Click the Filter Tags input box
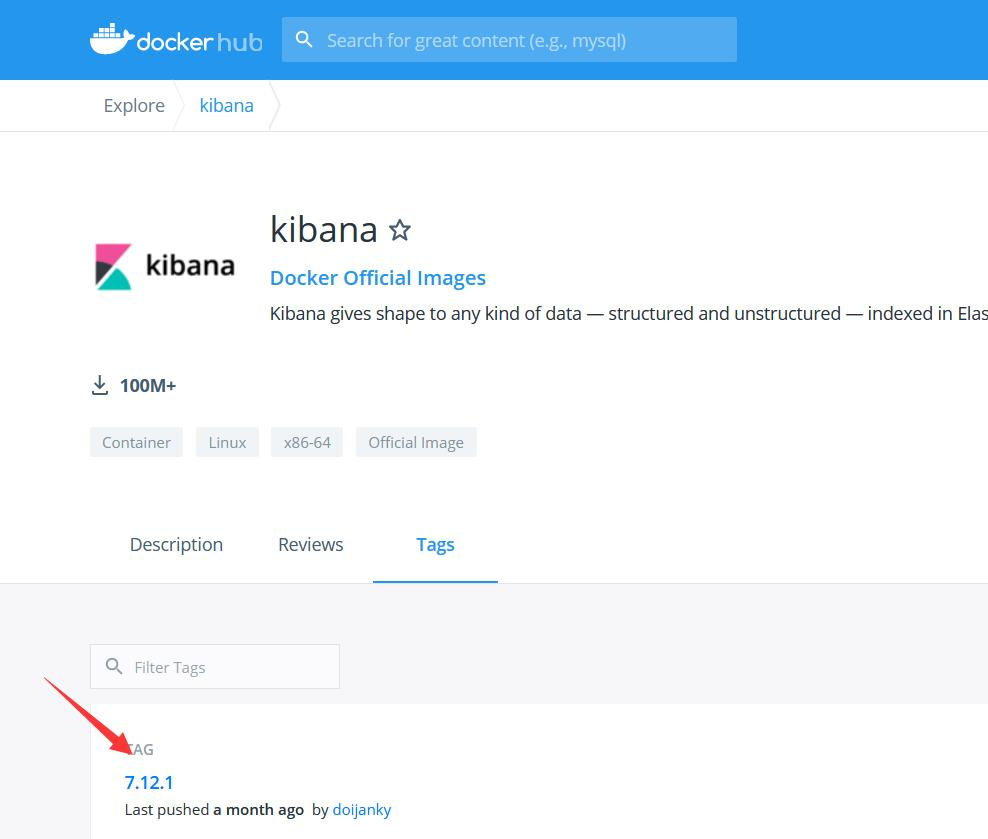The height and width of the screenshot is (839, 988). [215, 666]
